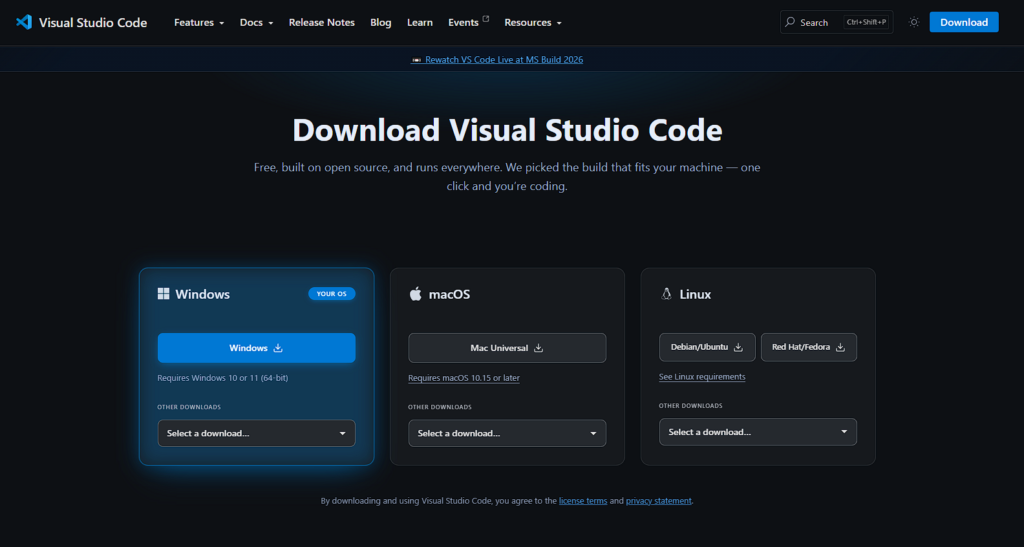
Task: Open the Docs dropdown menu
Action: (x=256, y=22)
